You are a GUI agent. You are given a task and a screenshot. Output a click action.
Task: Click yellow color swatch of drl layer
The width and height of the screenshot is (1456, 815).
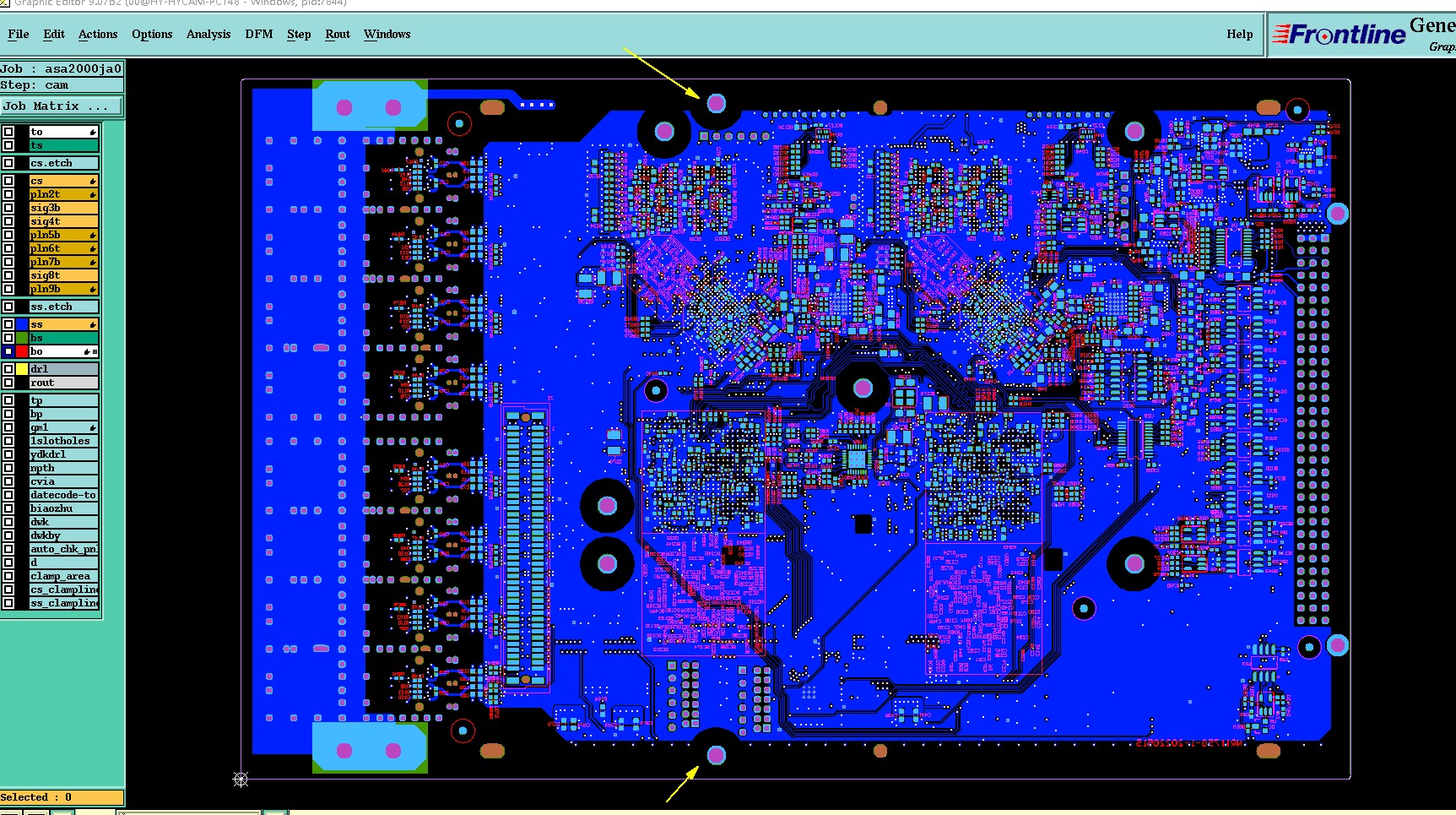[x=22, y=369]
